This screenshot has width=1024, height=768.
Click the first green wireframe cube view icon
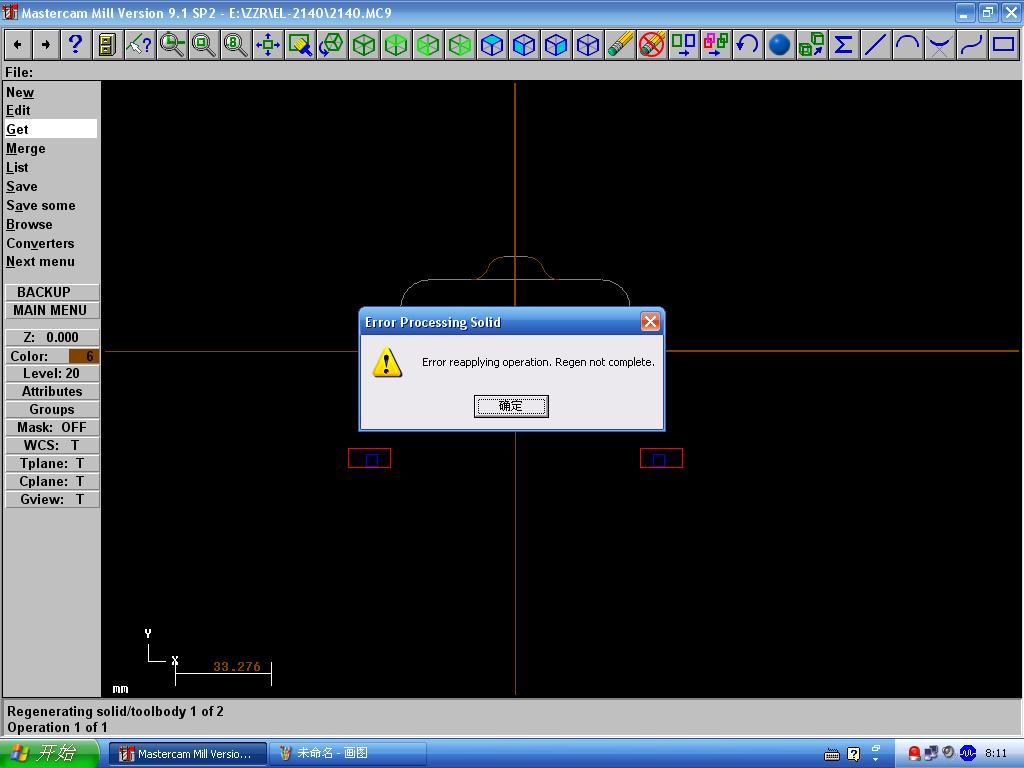363,45
